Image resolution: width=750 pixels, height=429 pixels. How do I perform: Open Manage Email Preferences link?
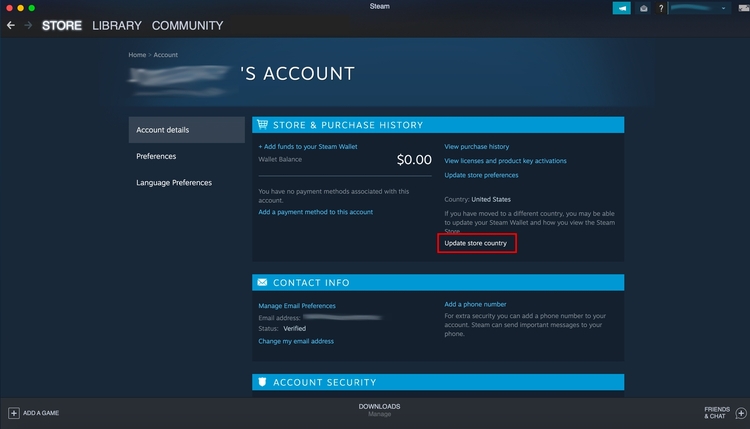297,306
